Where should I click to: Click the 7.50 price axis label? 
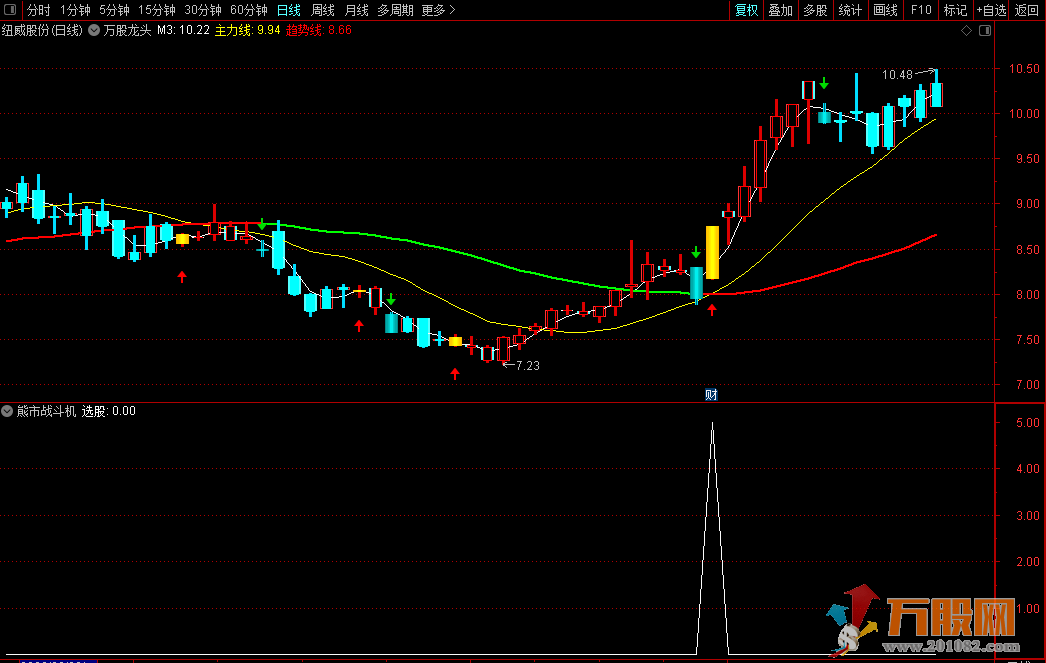[1027, 340]
